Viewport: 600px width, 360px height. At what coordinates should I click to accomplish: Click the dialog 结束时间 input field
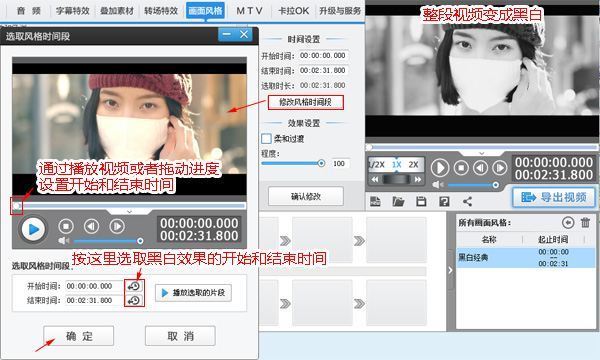pyautogui.click(x=93, y=301)
